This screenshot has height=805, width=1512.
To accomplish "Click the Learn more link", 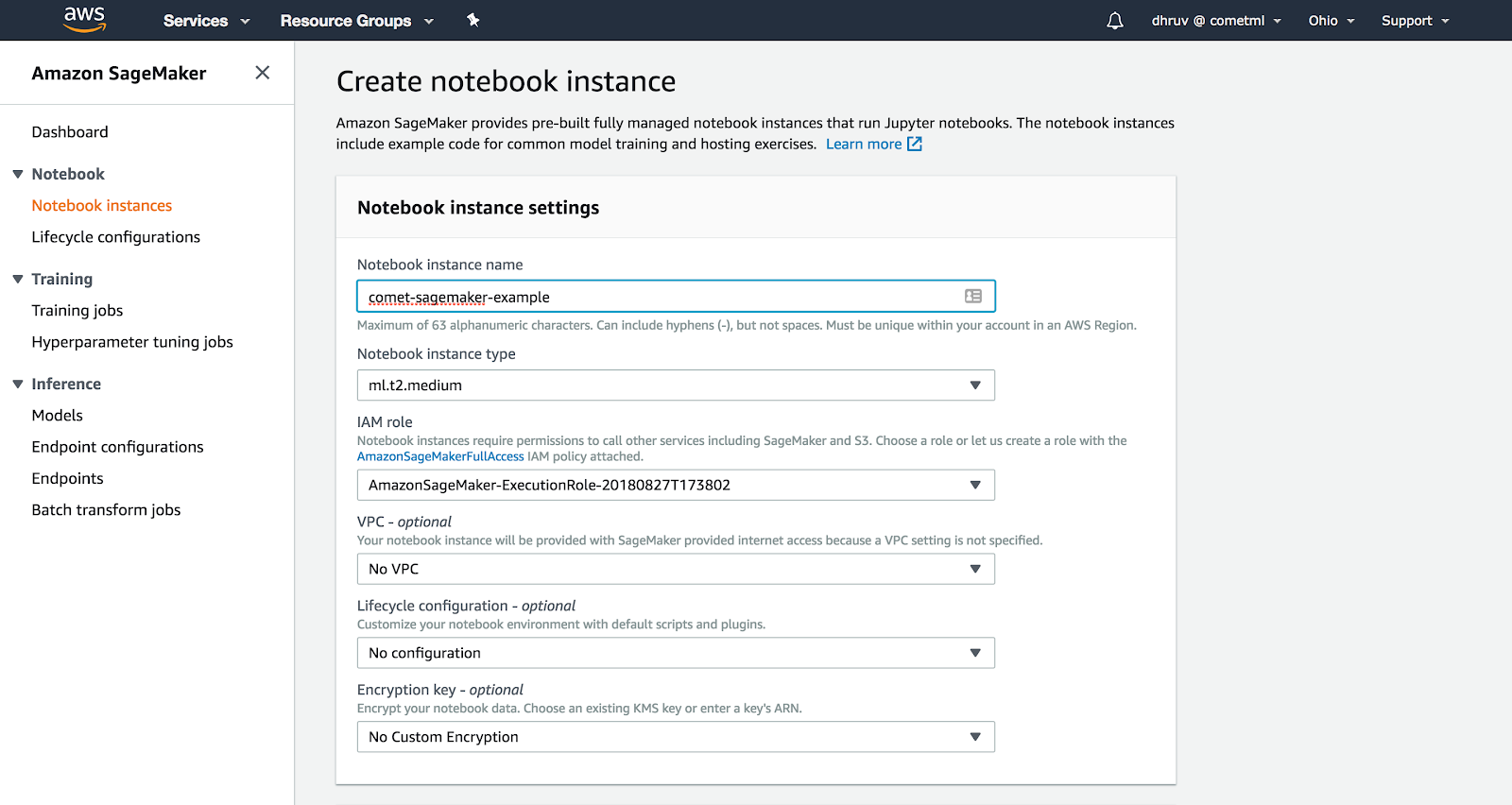I will pyautogui.click(x=864, y=144).
